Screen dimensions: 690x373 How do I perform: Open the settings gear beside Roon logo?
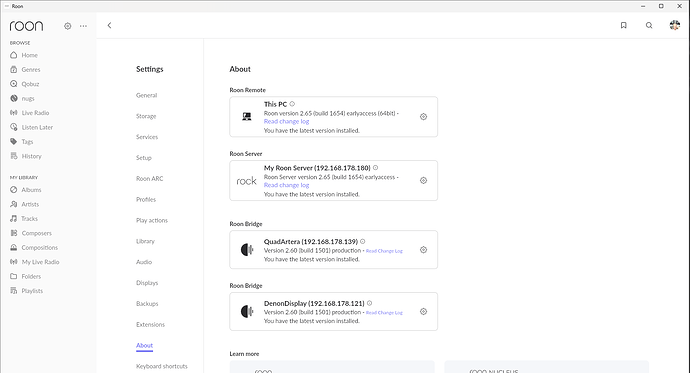tap(67, 26)
